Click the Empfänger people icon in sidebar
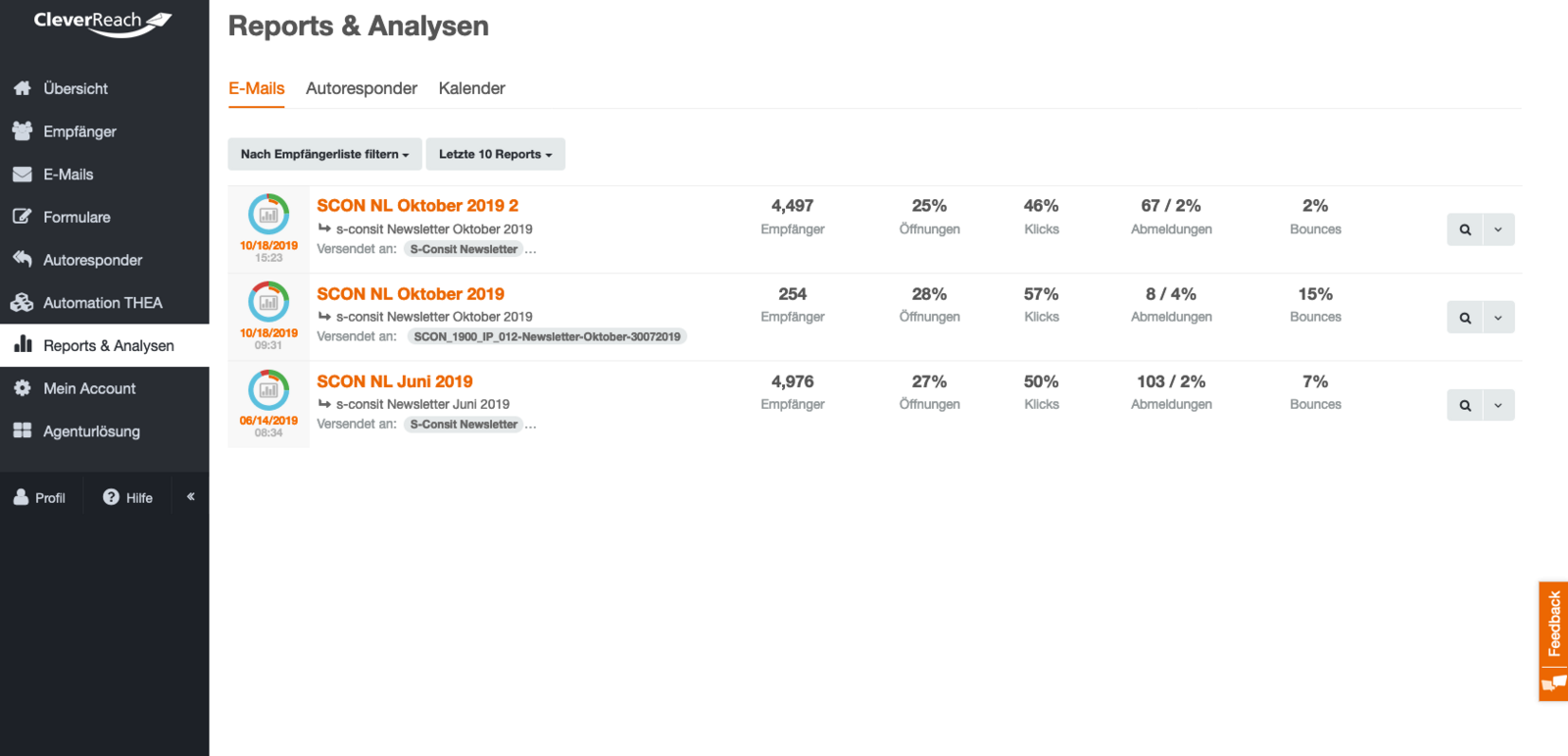 [23, 131]
